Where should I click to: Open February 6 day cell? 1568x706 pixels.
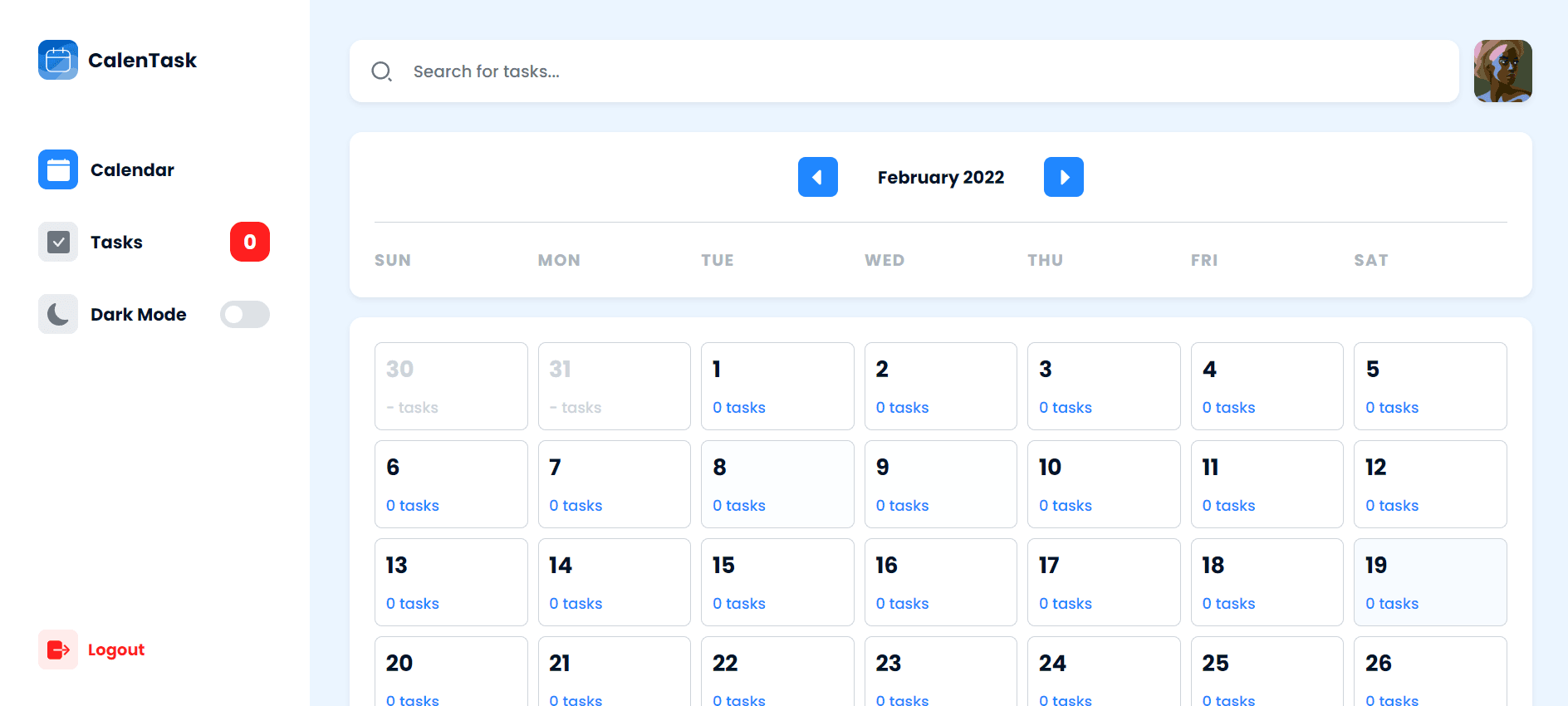click(x=451, y=484)
